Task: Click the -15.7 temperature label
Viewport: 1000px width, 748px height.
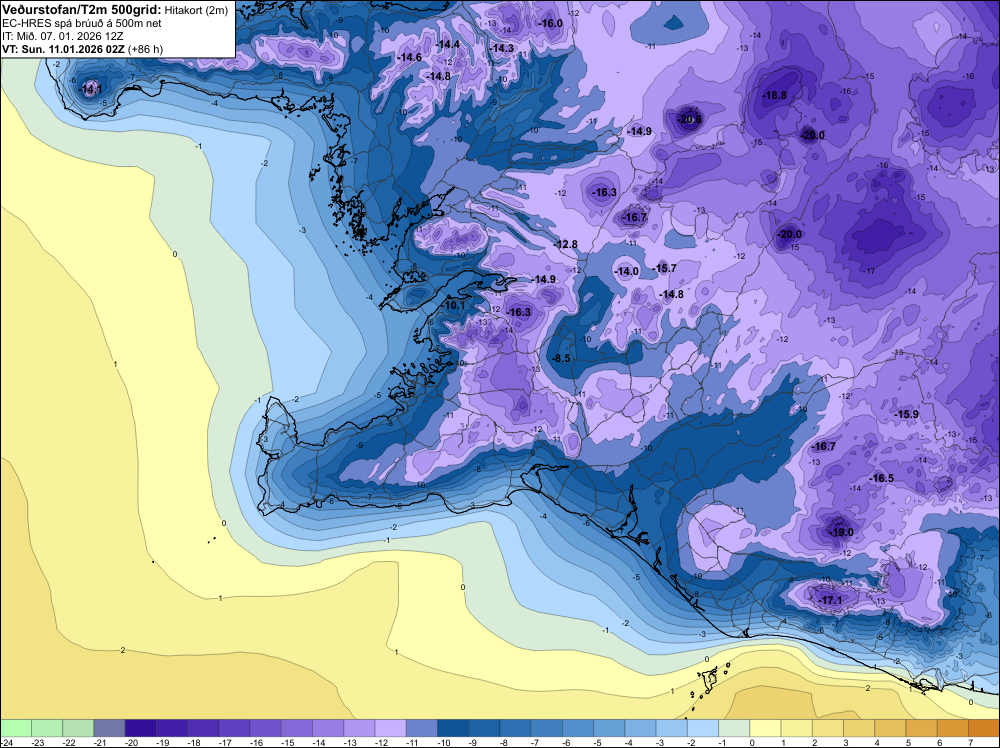Action: coord(665,268)
